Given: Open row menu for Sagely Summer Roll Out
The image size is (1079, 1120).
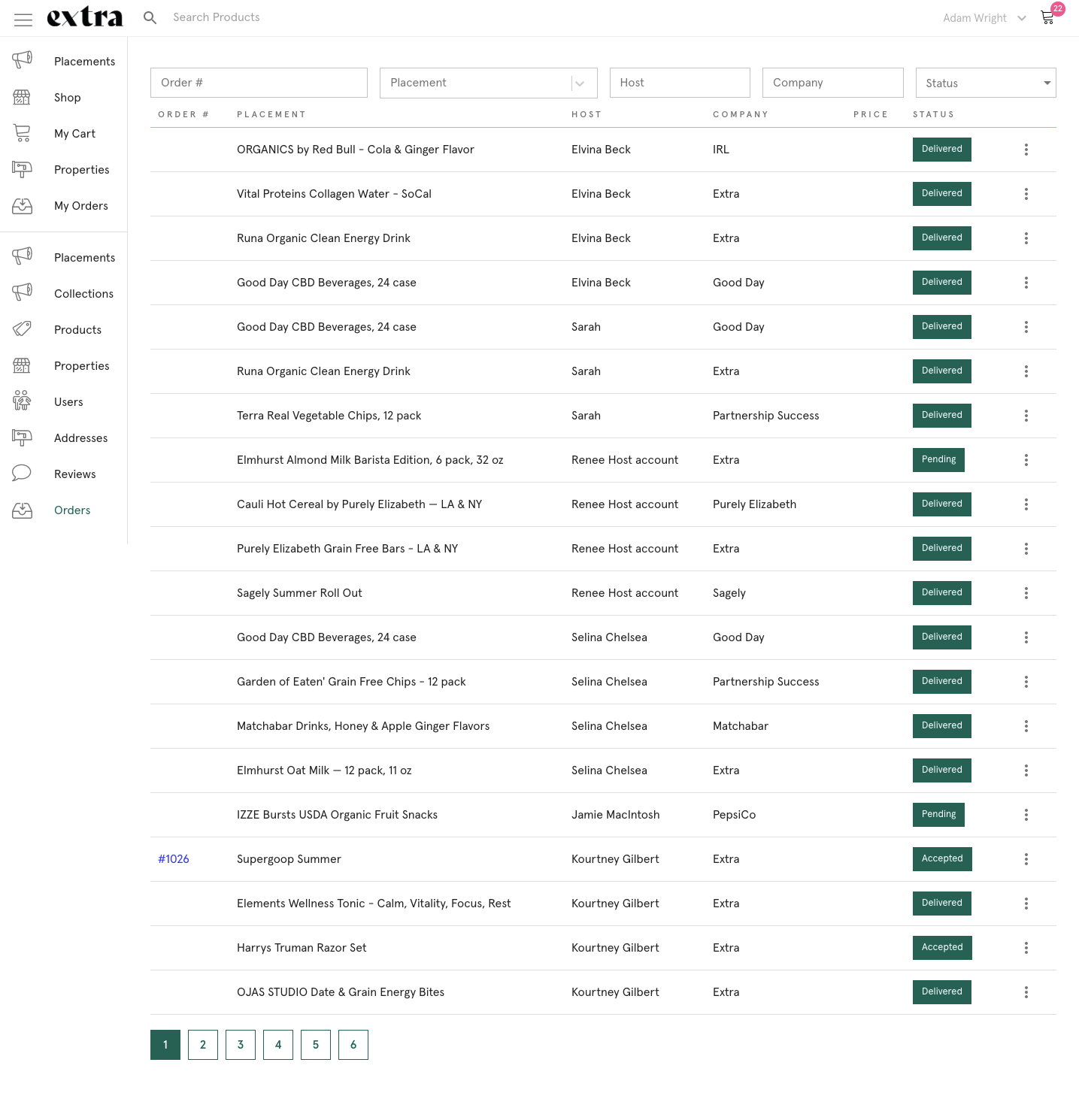Looking at the screenshot, I should point(1026,593).
